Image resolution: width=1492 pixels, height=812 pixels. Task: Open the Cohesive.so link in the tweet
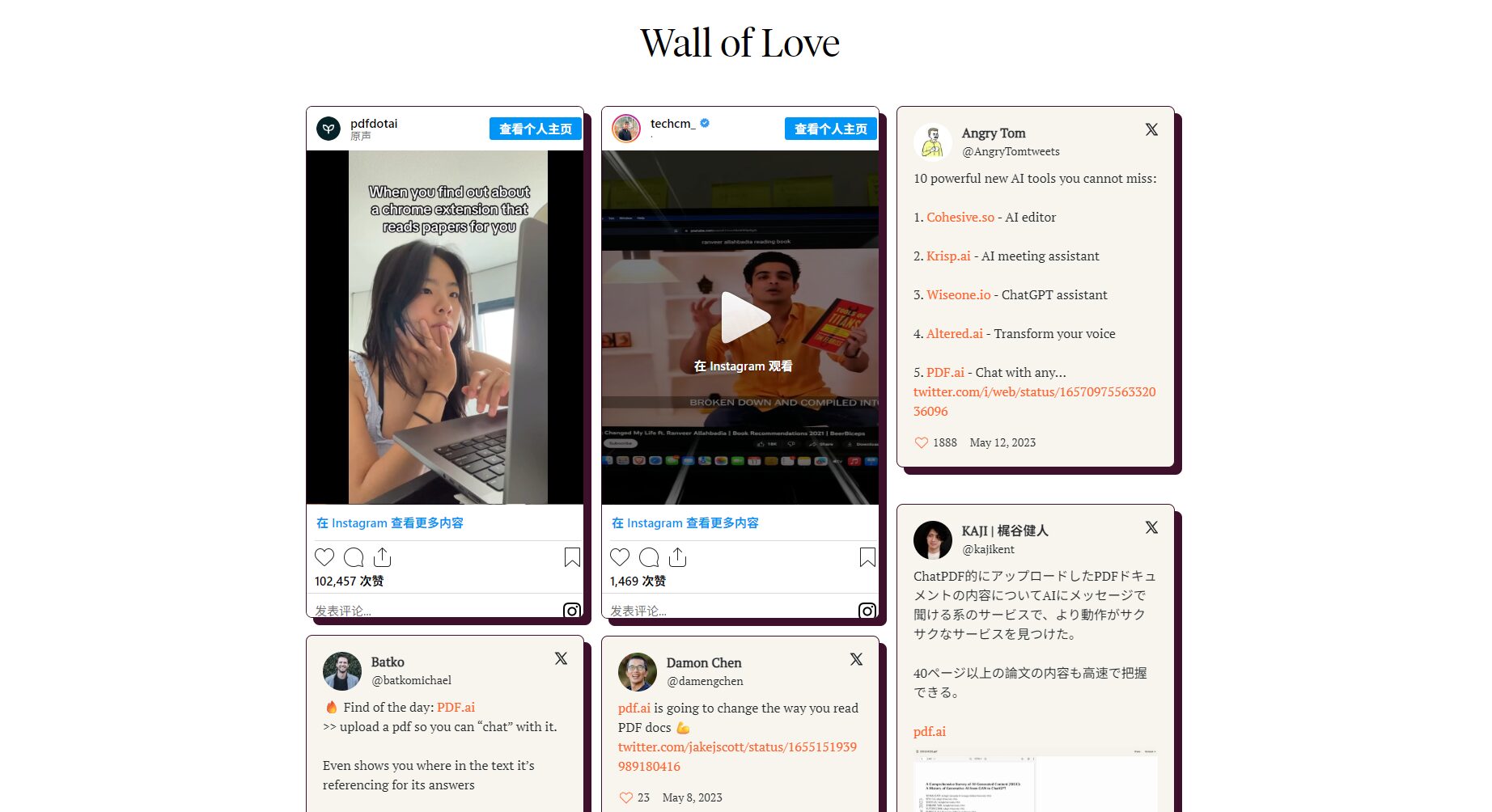960,217
